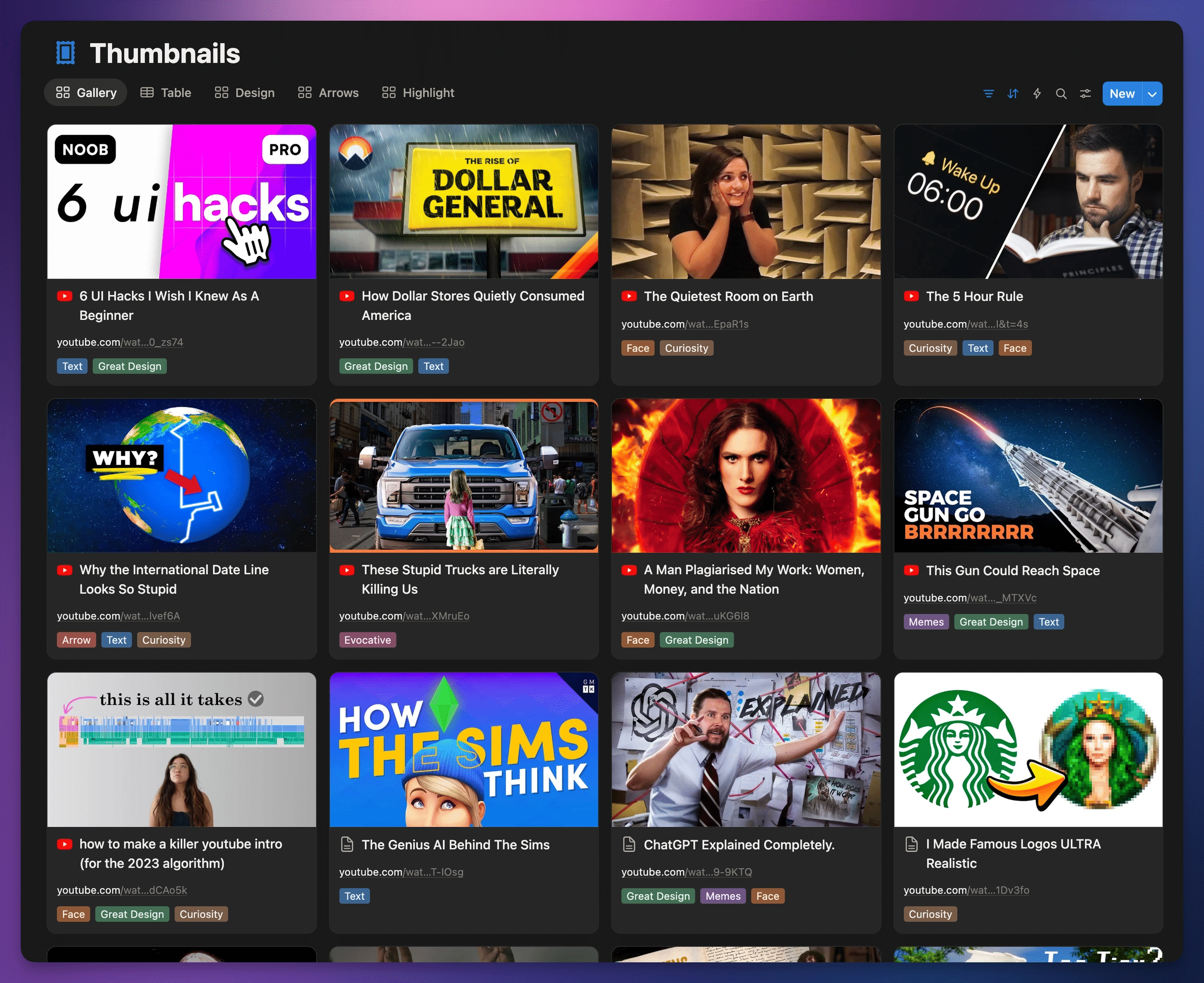This screenshot has width=1204, height=983.
Task: Click page icon beside ChatGPT Explained Completely
Action: (x=629, y=845)
